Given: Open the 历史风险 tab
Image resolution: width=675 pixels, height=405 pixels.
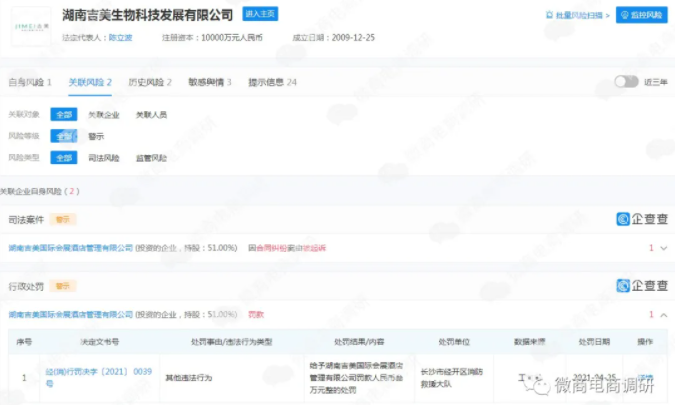Looking at the screenshot, I should tap(150, 82).
